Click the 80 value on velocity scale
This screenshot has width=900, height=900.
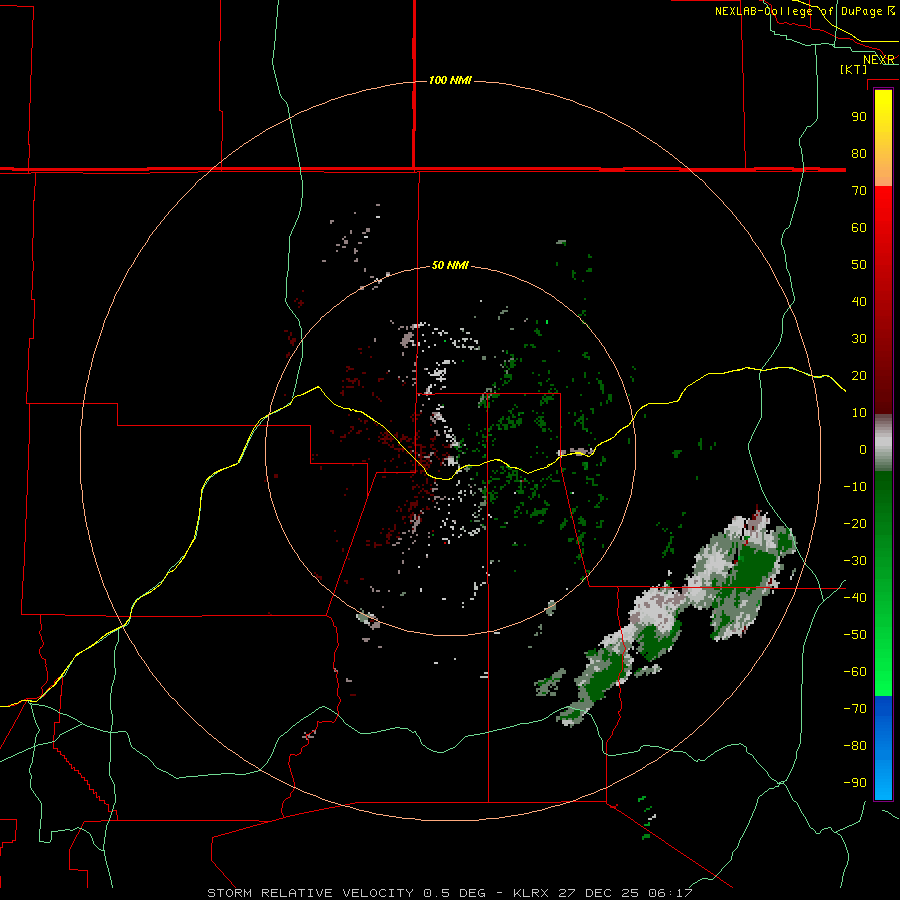click(859, 154)
